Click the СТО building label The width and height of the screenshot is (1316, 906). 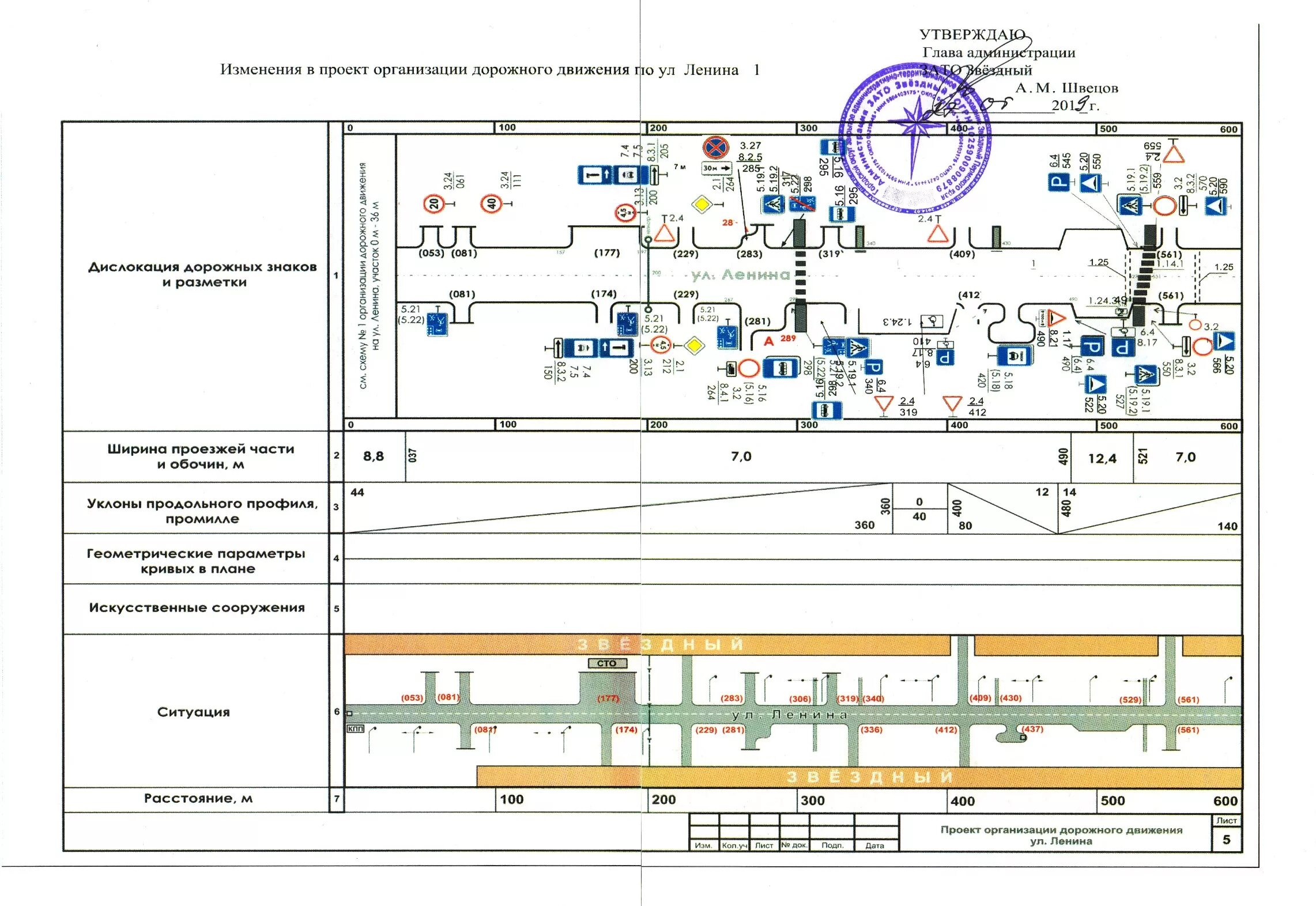point(607,663)
